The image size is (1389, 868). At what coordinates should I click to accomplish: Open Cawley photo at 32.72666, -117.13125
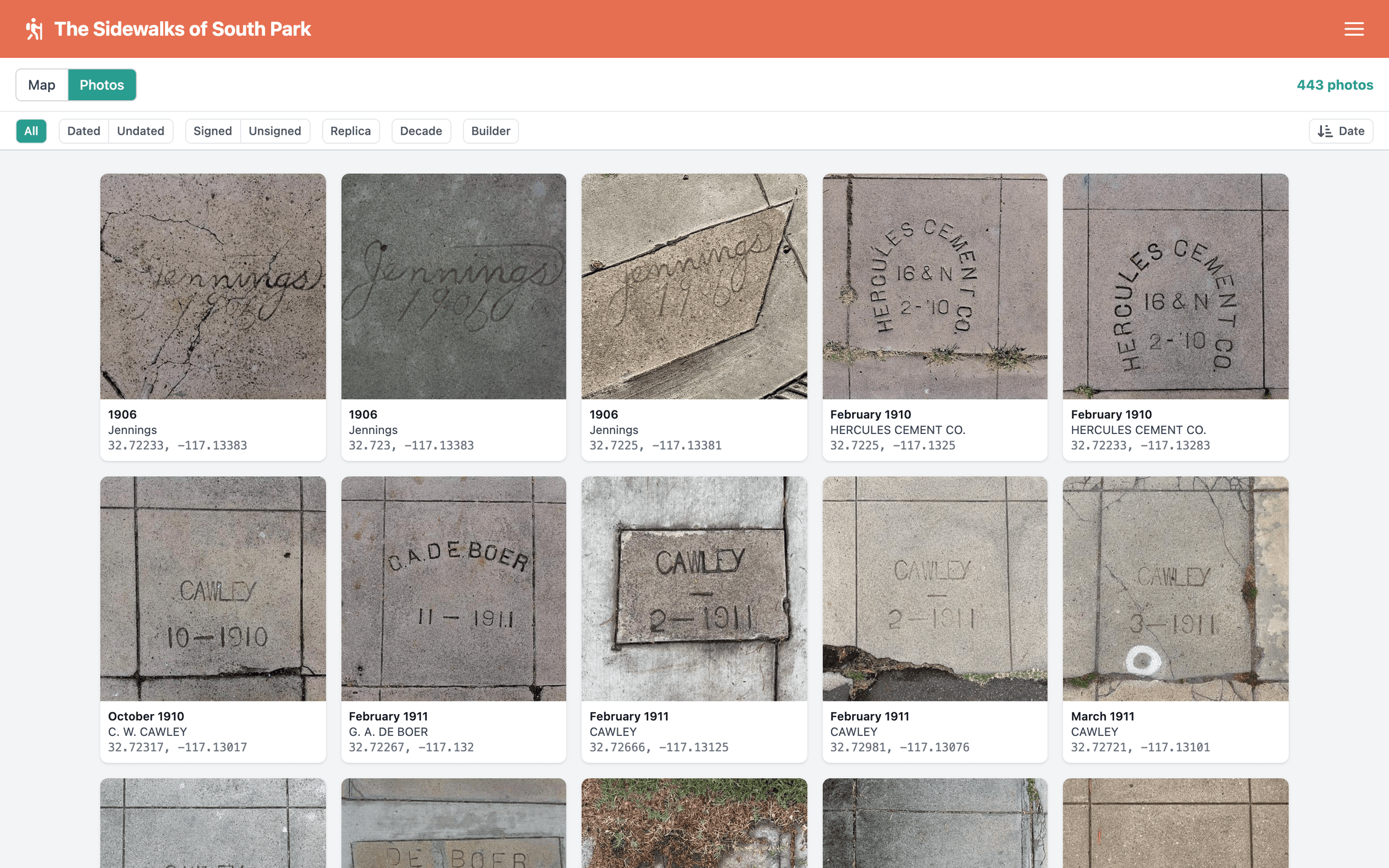point(694,589)
